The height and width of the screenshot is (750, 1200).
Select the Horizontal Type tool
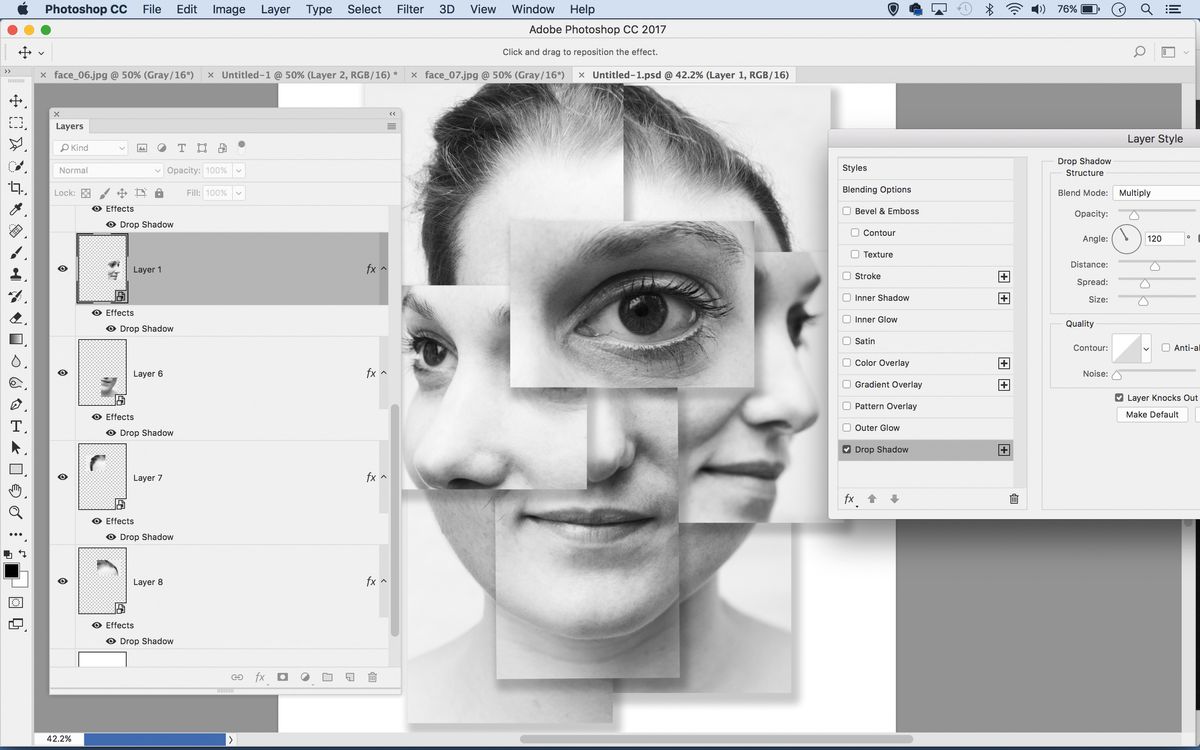click(x=16, y=425)
